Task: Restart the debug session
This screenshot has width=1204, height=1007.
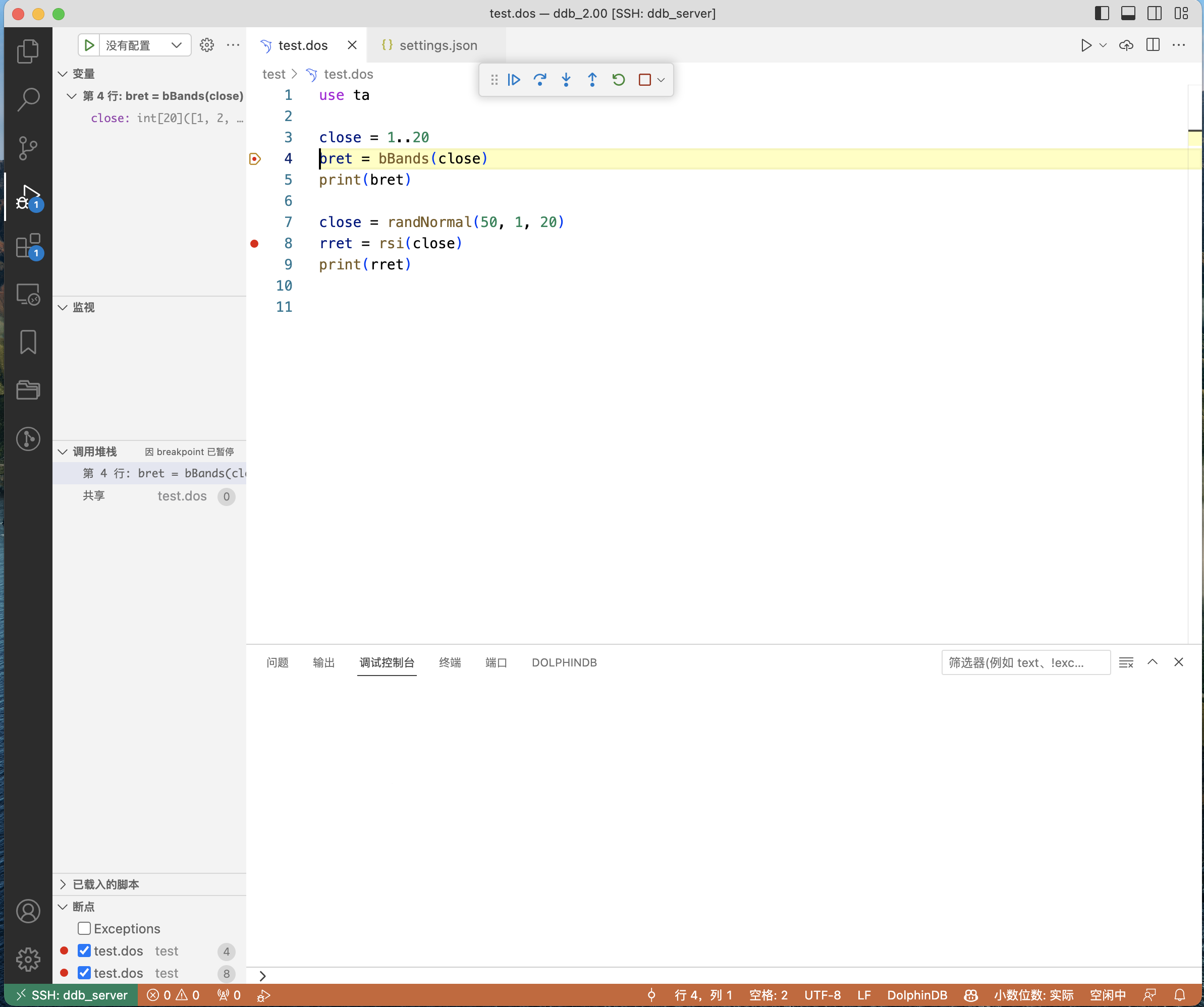Action: [618, 80]
